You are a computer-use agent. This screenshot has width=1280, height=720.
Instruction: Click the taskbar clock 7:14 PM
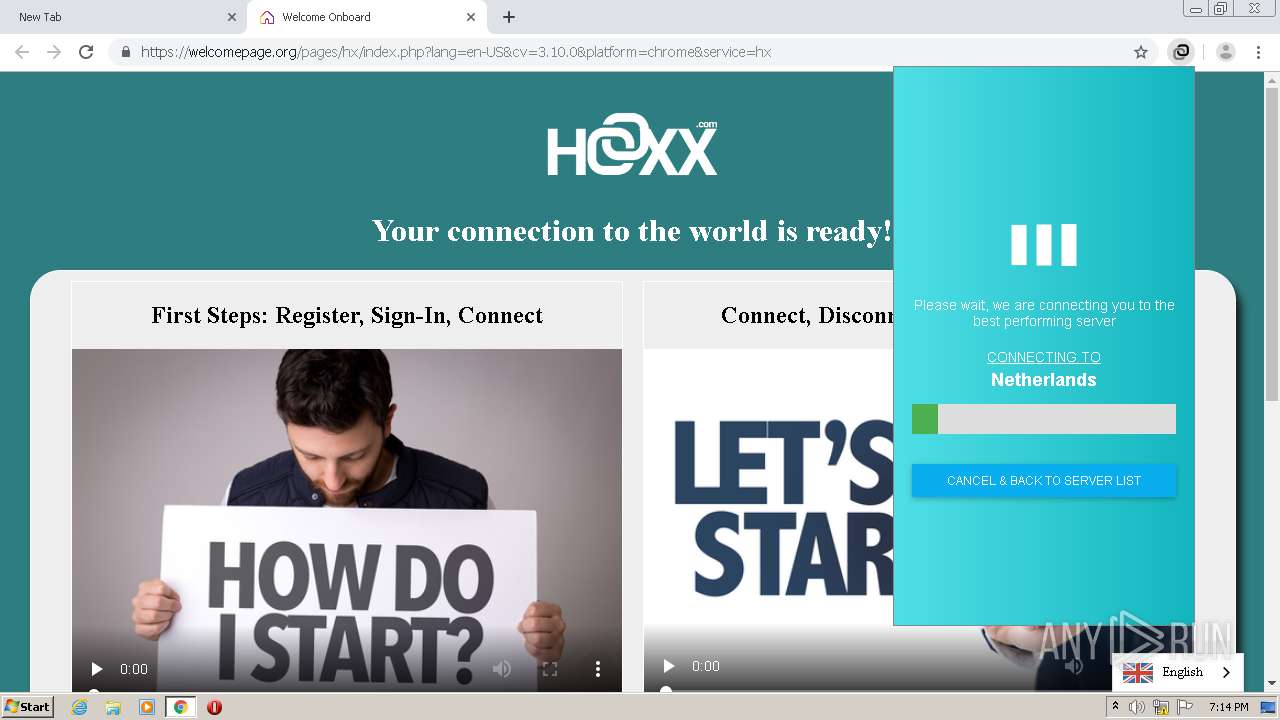1228,707
